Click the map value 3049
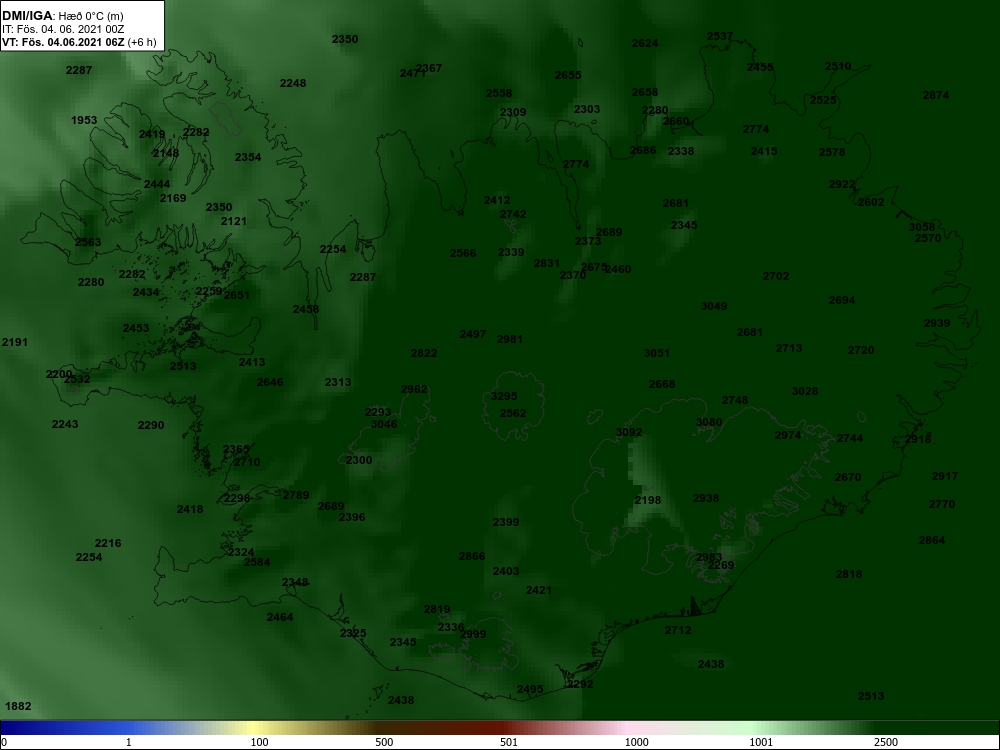 714,306
